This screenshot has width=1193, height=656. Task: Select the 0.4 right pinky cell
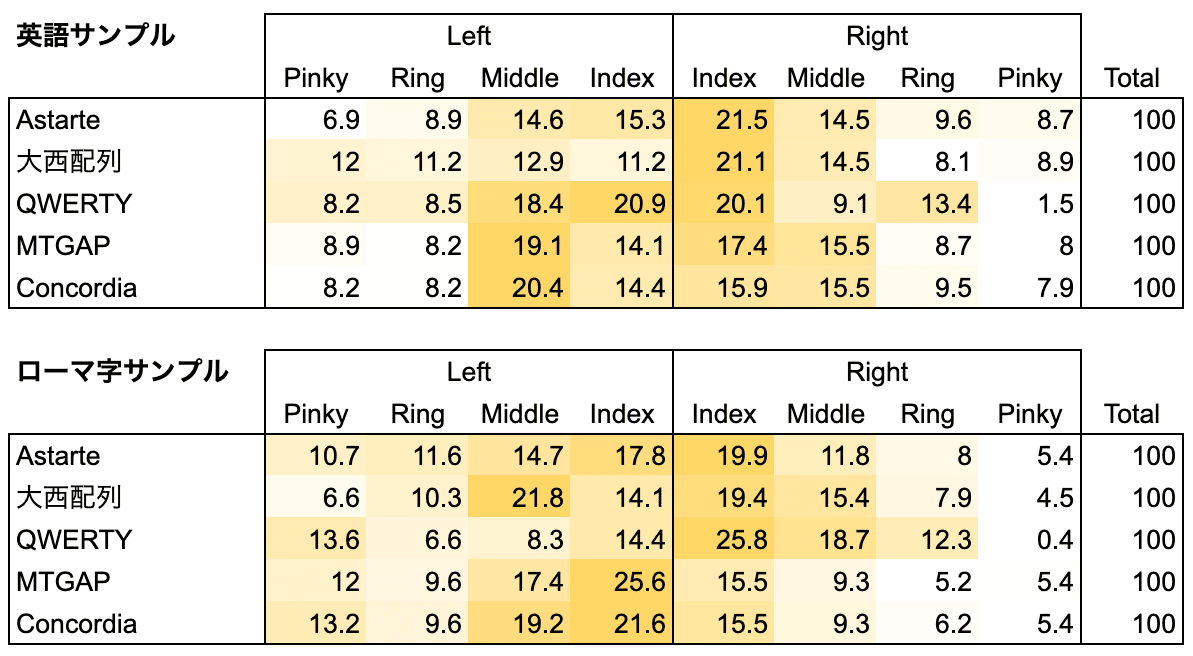tap(1029, 540)
